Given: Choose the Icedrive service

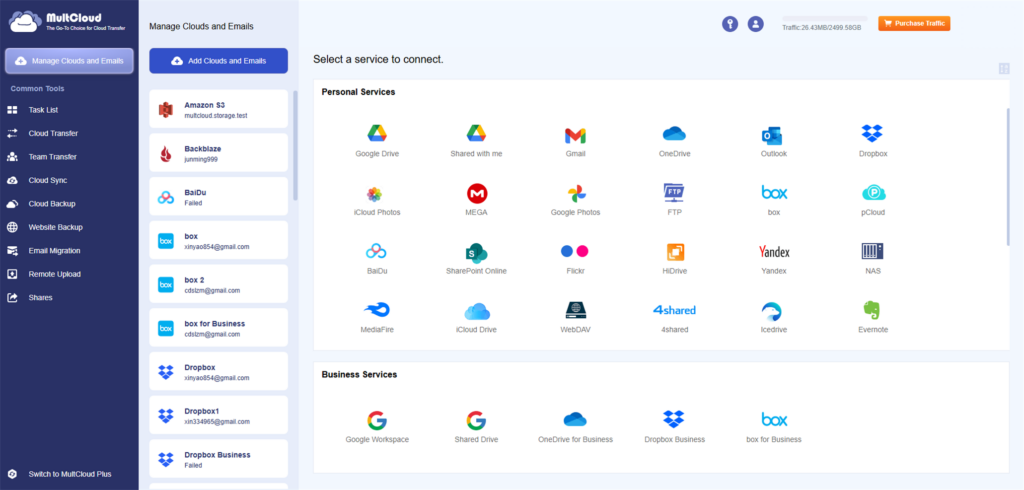Looking at the screenshot, I should (x=774, y=317).
